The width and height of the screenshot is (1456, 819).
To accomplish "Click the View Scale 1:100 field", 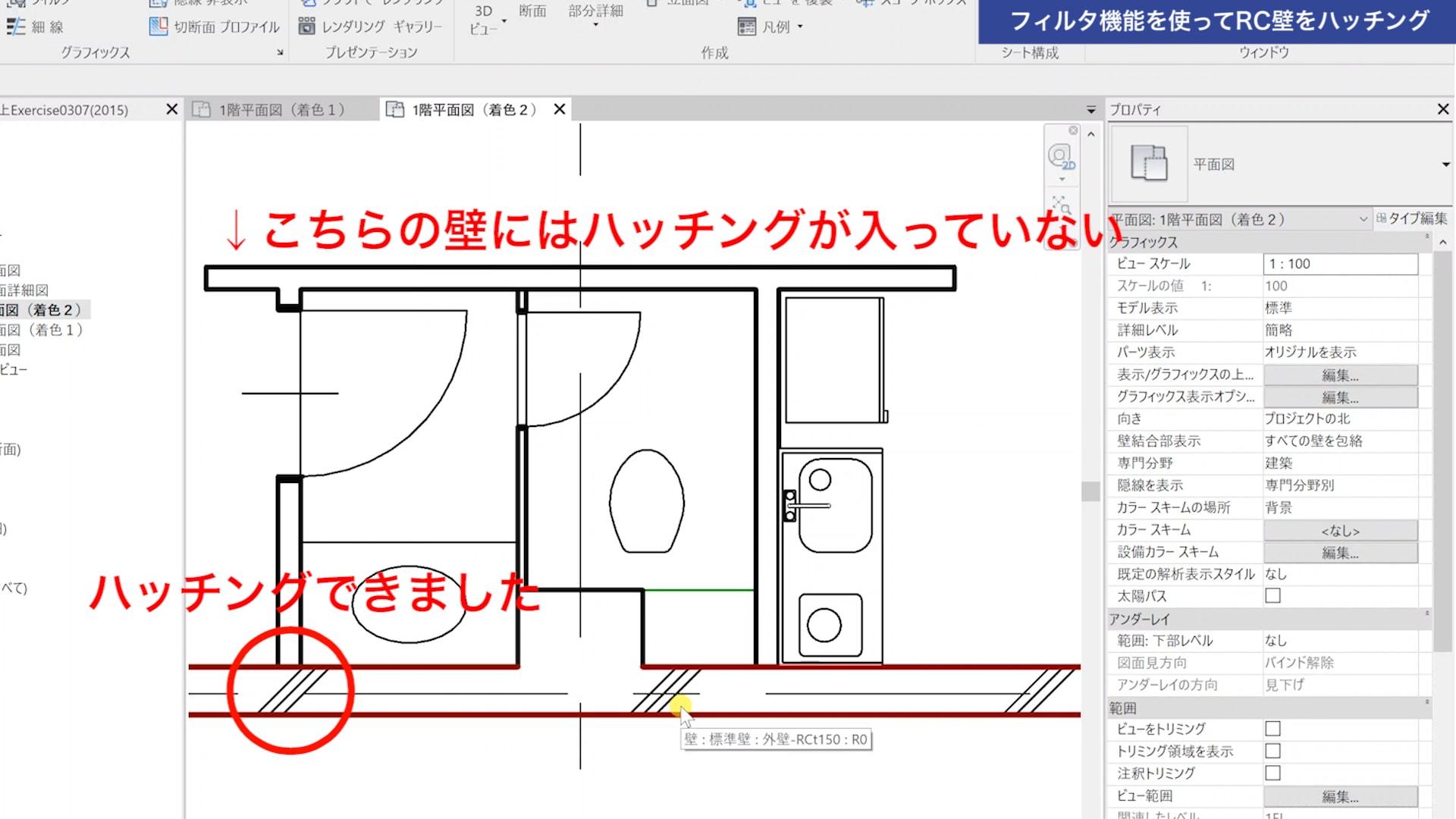I will (x=1340, y=264).
